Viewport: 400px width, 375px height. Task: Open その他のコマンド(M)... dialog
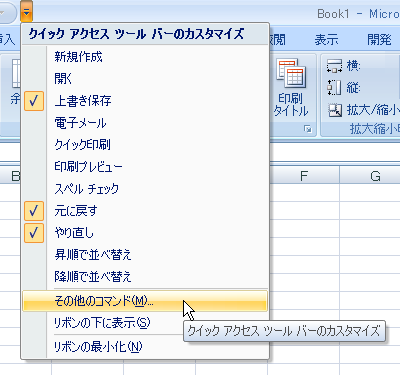[145, 301]
